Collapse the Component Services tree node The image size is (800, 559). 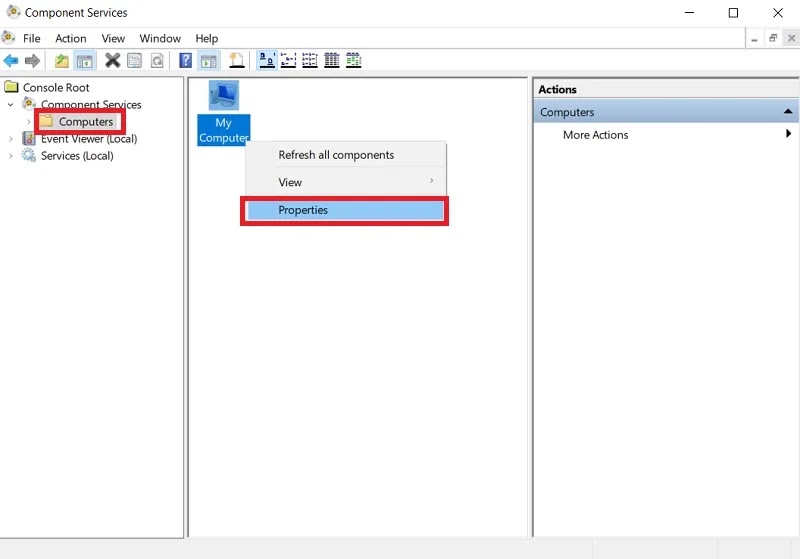point(11,105)
